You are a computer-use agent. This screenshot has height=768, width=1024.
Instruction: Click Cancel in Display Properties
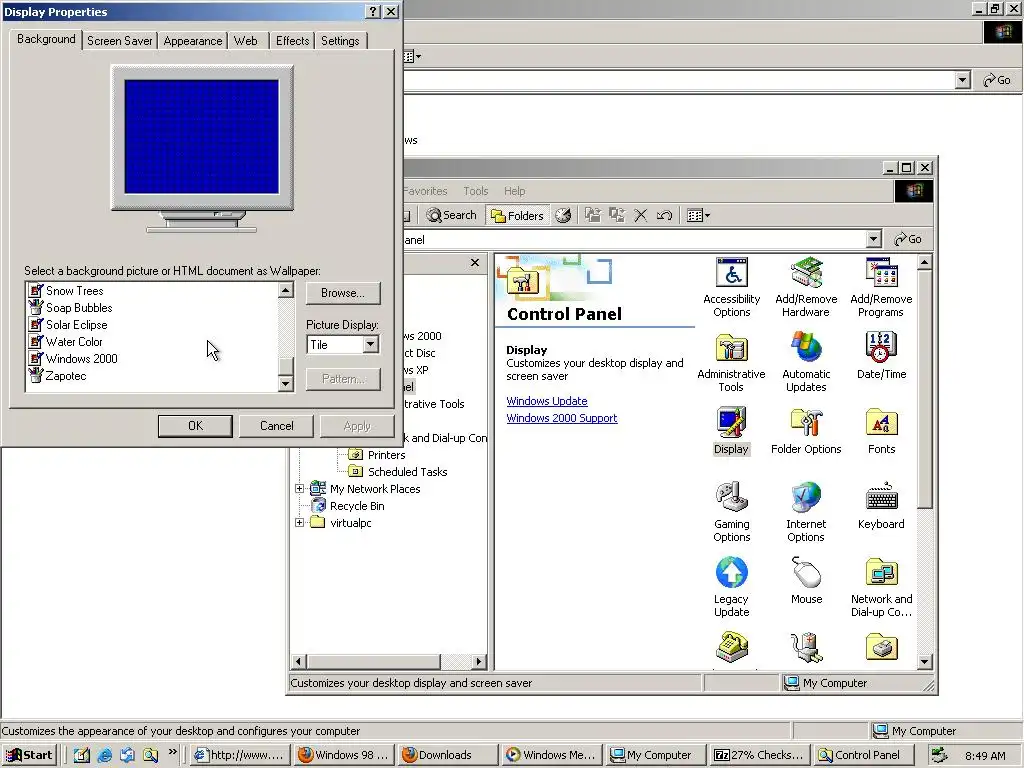coord(277,426)
